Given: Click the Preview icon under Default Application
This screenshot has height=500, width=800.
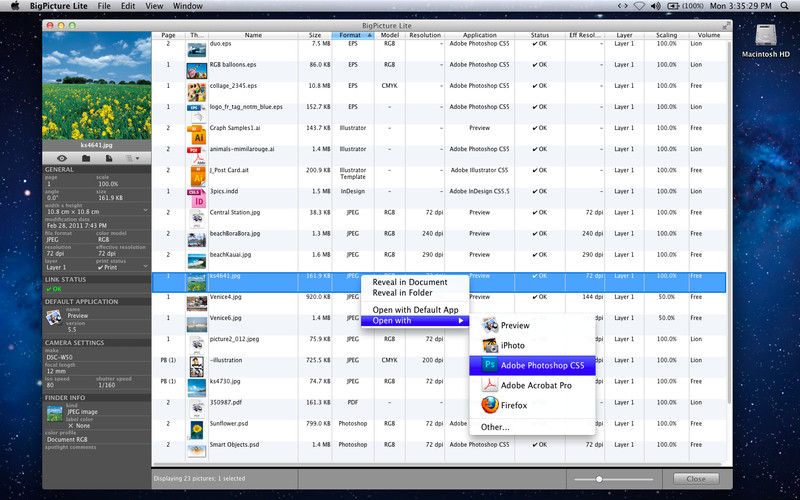Looking at the screenshot, I should coord(54,318).
